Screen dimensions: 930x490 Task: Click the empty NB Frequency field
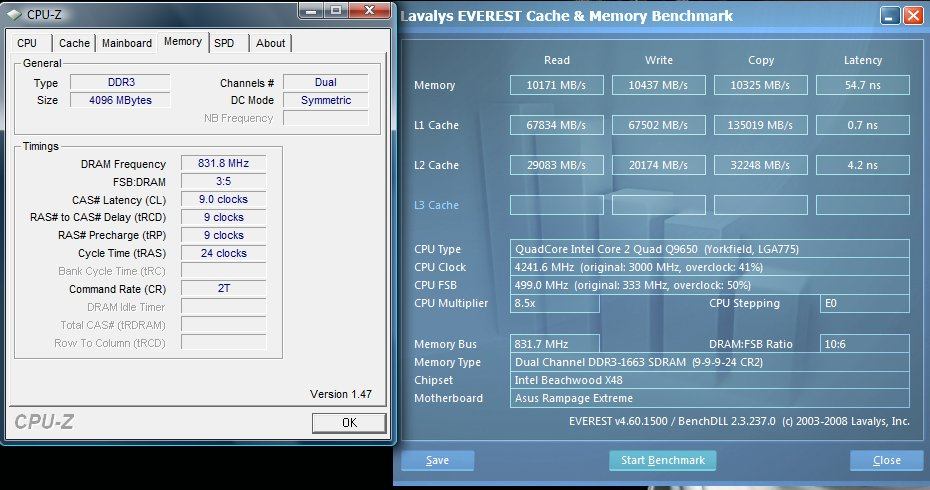pyautogui.click(x=326, y=118)
